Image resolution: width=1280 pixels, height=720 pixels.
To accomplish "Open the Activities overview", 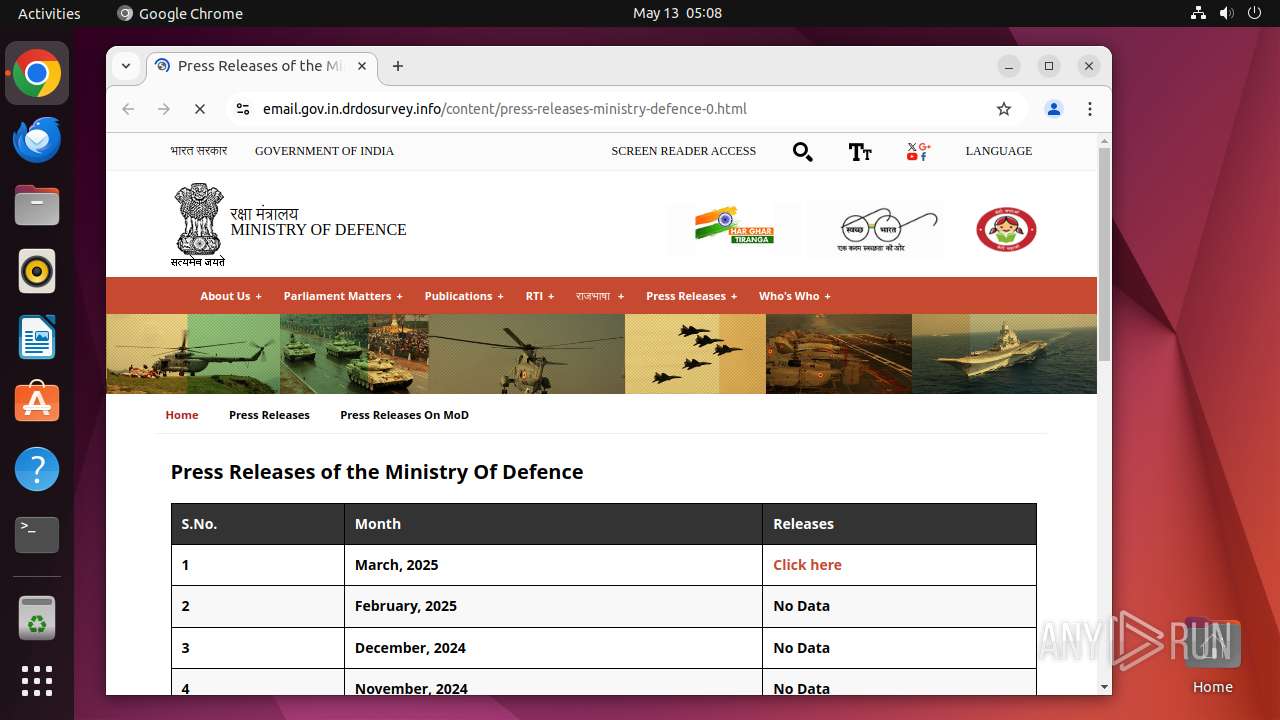I will pyautogui.click(x=49, y=13).
